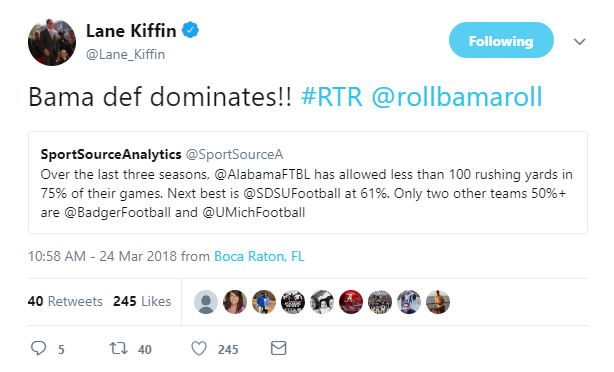
Task: Click the blue verified badge
Action: tap(190, 30)
